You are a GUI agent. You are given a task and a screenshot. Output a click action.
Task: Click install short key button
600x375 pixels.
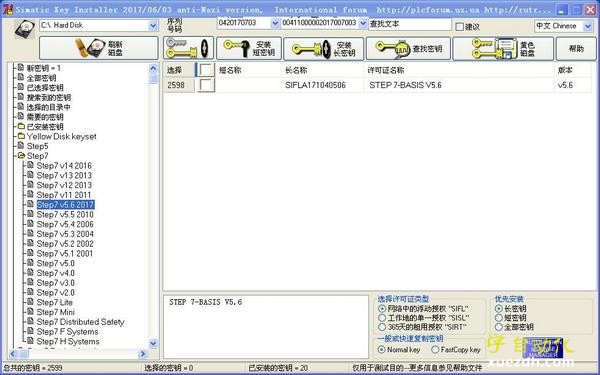[249, 48]
